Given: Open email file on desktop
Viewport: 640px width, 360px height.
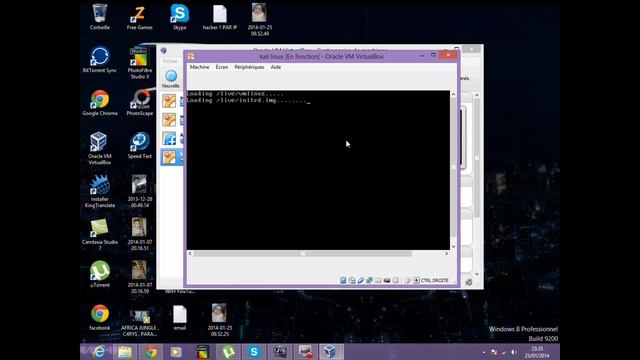Looking at the screenshot, I should (x=180, y=318).
